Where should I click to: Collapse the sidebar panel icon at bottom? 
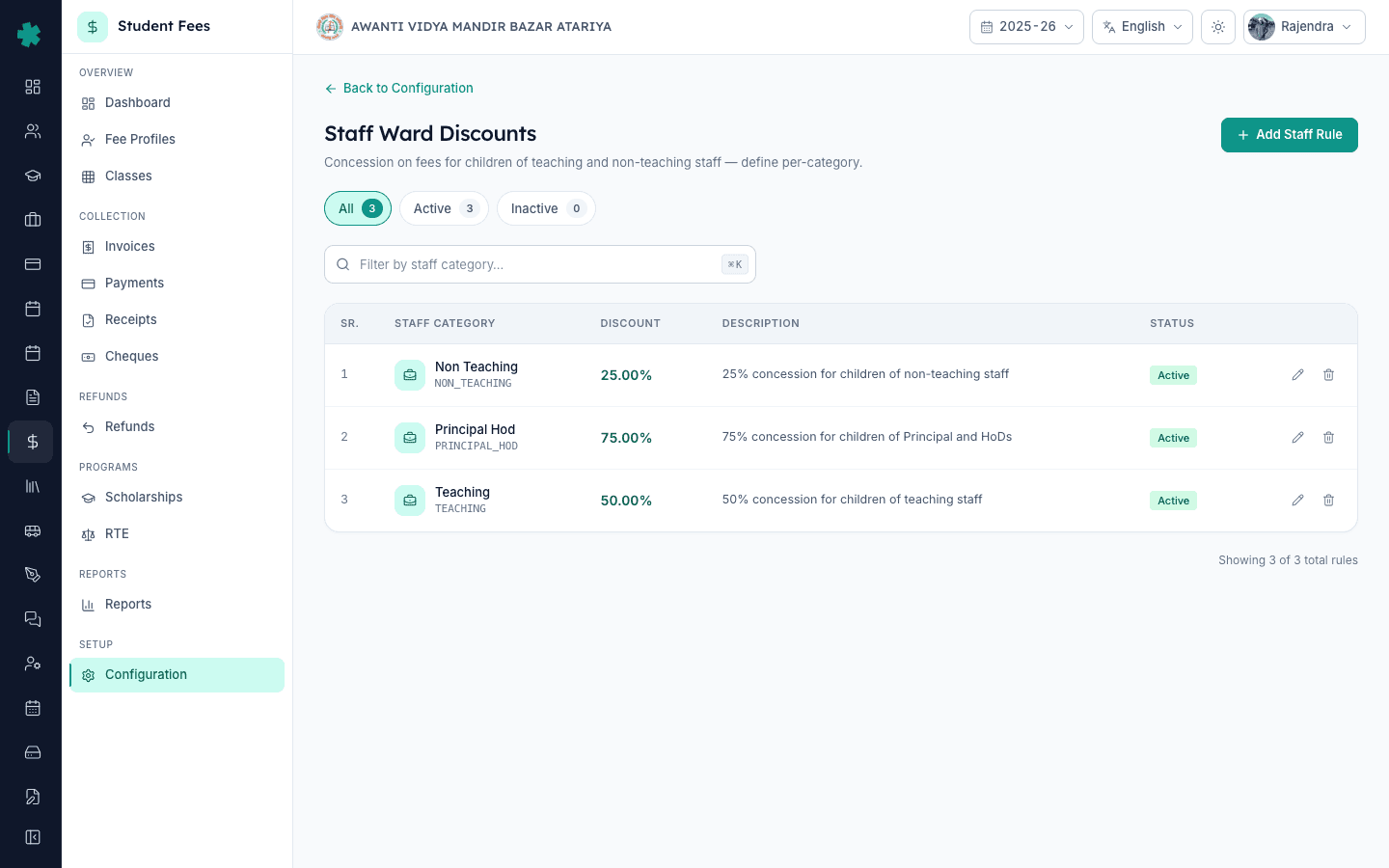pyautogui.click(x=33, y=837)
